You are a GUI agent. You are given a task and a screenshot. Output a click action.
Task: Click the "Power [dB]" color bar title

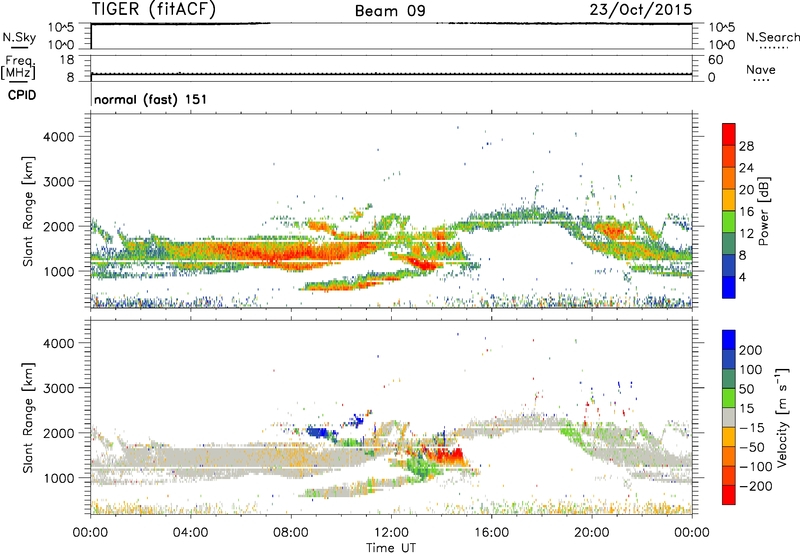click(x=764, y=211)
